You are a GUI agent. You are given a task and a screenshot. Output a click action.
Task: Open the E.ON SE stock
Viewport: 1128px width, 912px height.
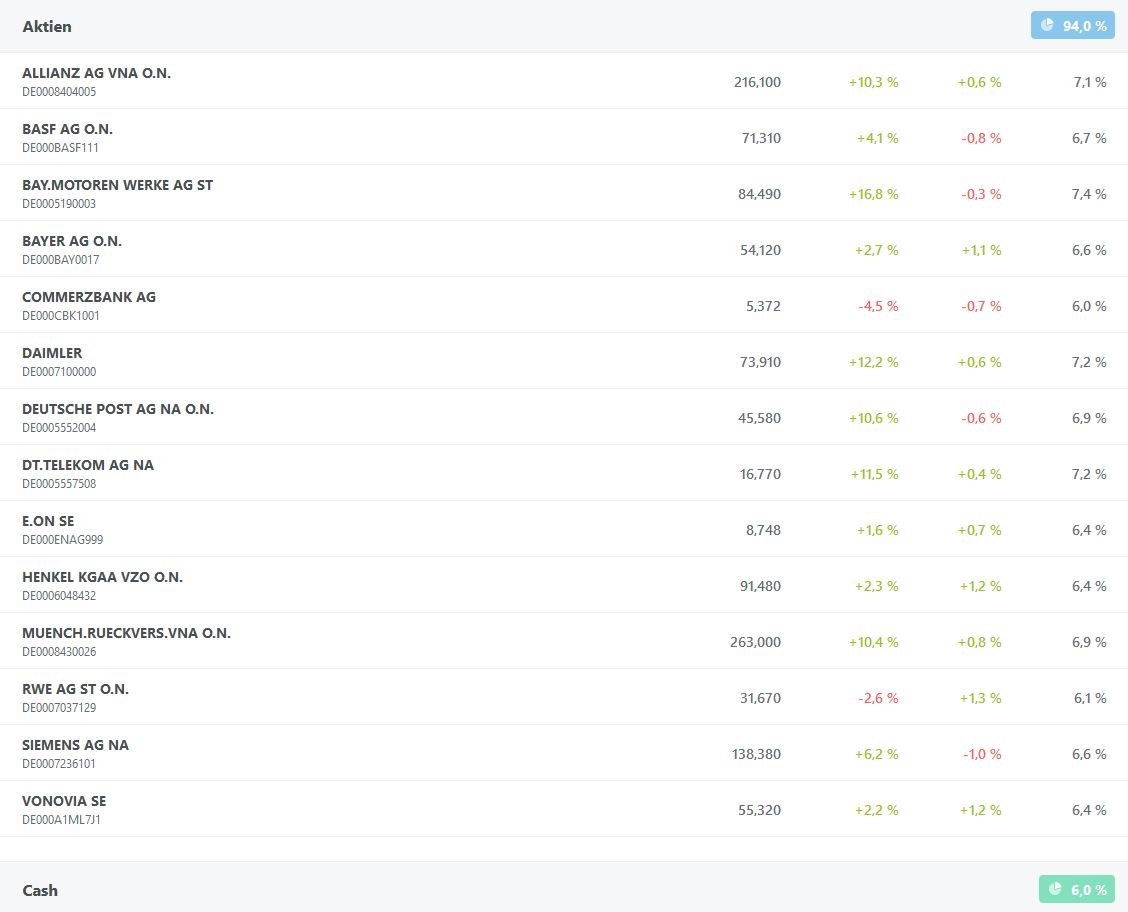pyautogui.click(x=48, y=521)
